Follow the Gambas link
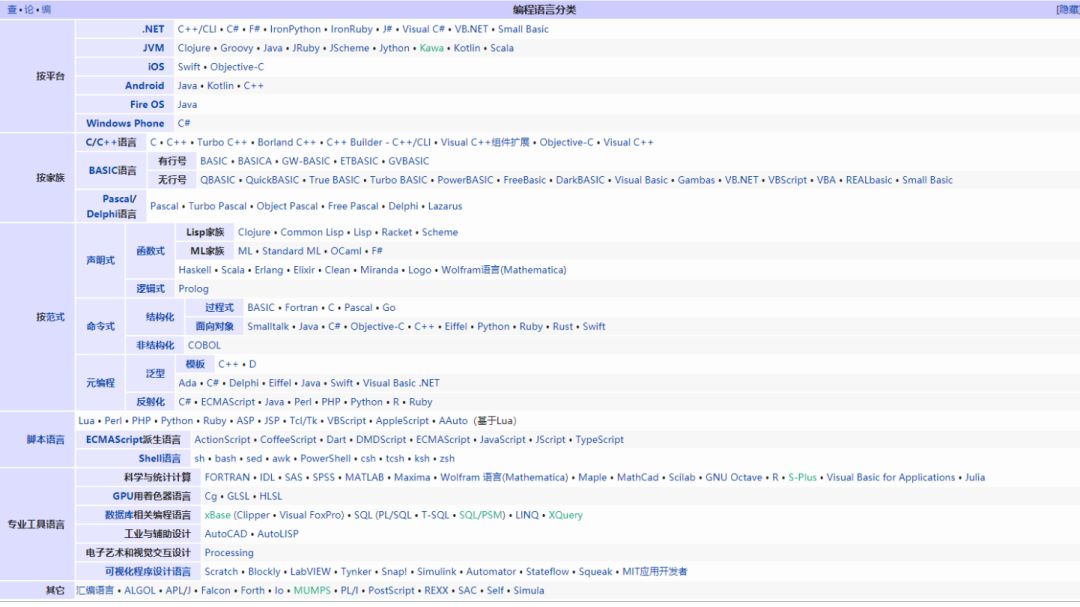 coord(696,180)
